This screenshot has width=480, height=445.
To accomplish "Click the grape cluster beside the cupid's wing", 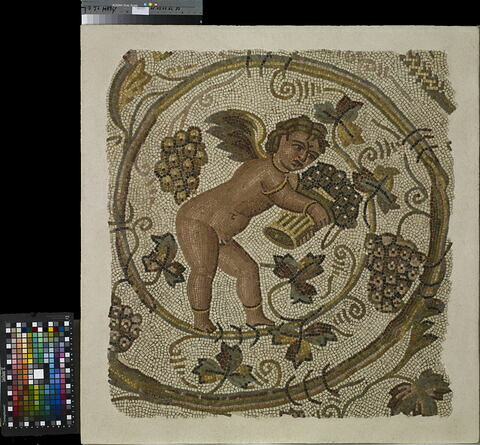I will point(180,164).
